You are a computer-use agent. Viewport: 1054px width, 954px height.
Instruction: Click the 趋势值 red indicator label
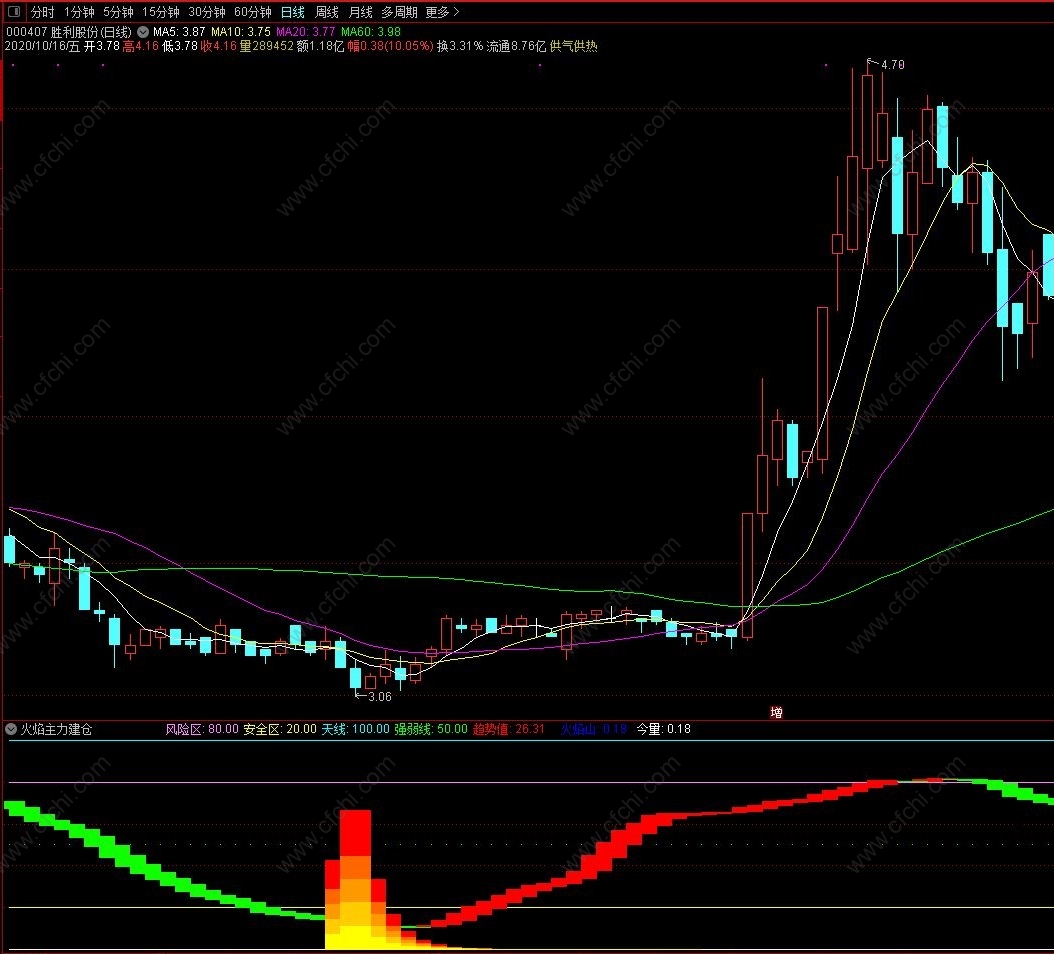click(x=508, y=729)
